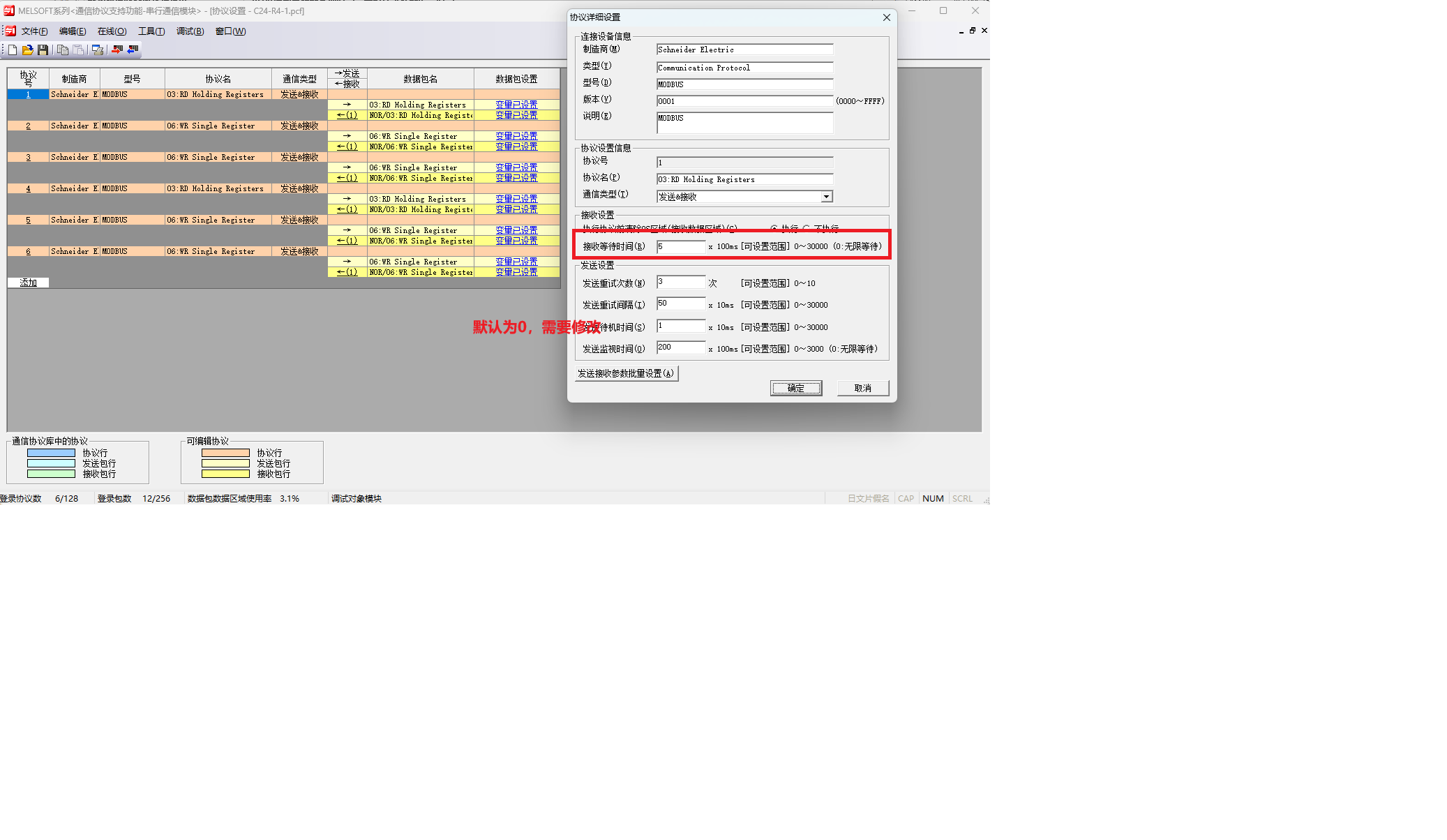Click the New file toolbar icon
Screen dimensions: 1447x840
pos(13,50)
